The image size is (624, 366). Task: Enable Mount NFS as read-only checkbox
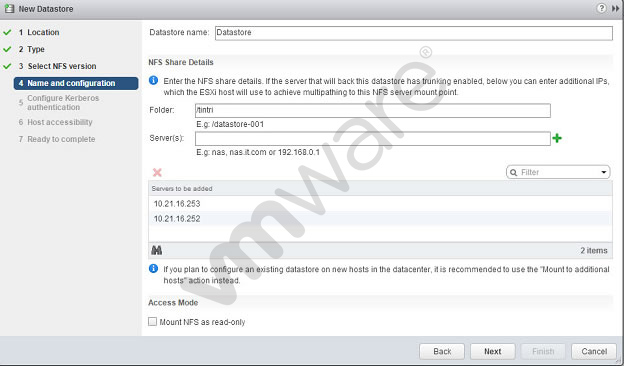(152, 321)
